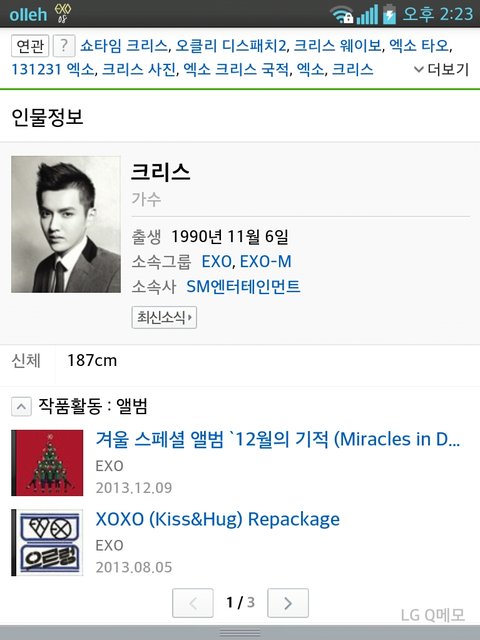Collapse the 작품활동 앨범 section
Viewport: 480px width, 640px height.
coord(21,407)
